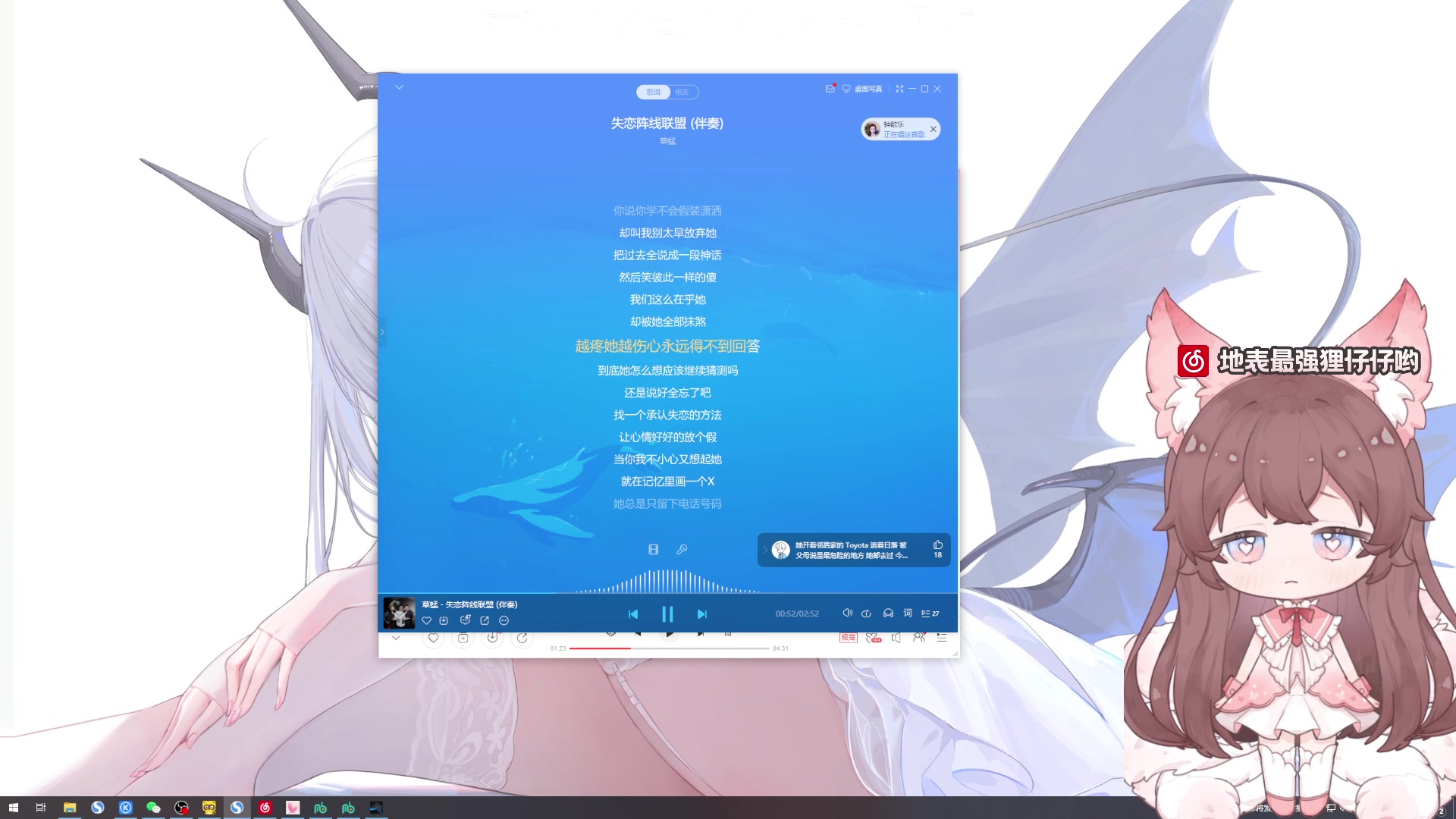Download the song from the blue player bar
1456x819 pixels.
point(444,620)
